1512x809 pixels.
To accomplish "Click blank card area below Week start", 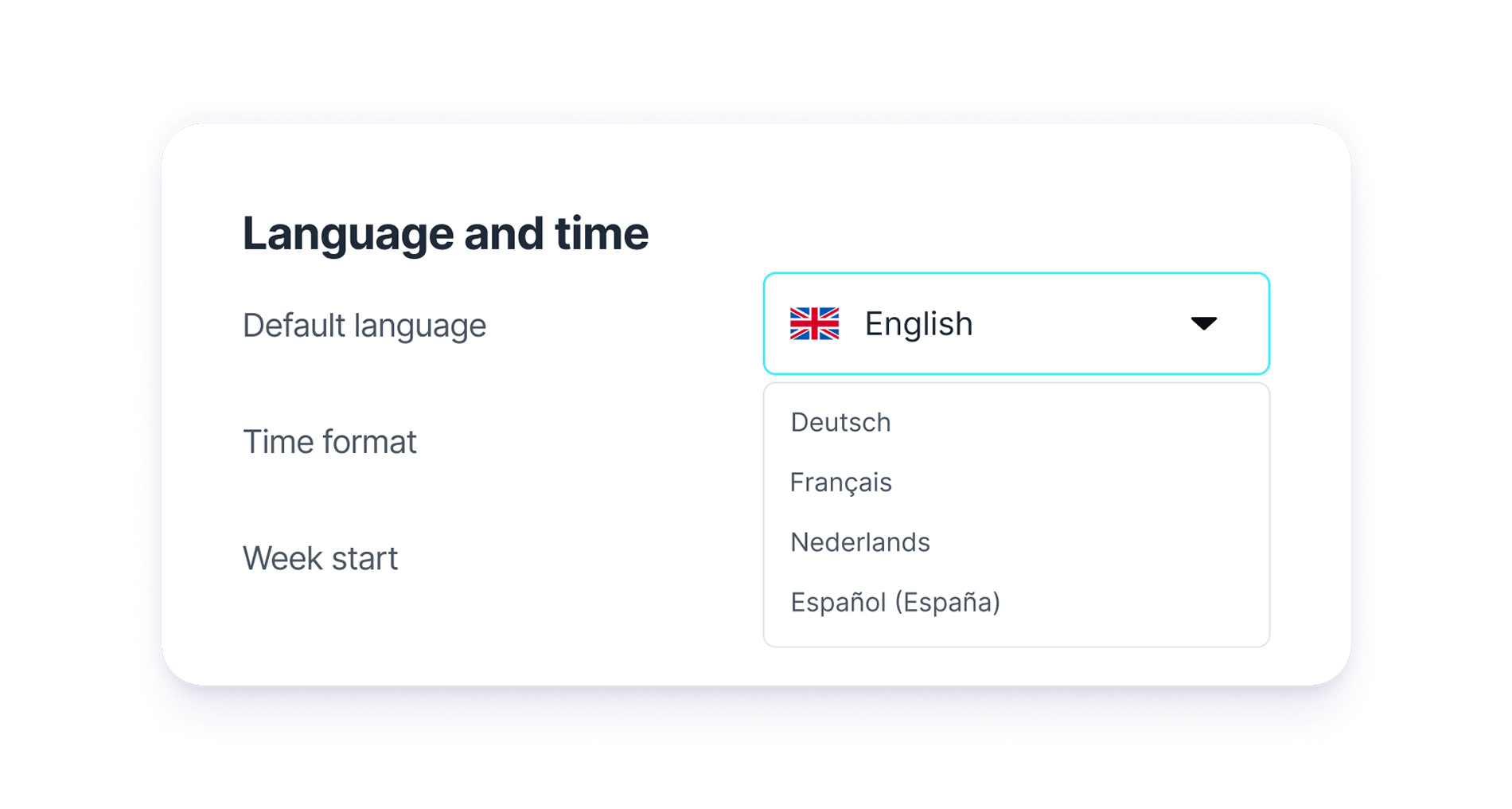I will coord(398,637).
